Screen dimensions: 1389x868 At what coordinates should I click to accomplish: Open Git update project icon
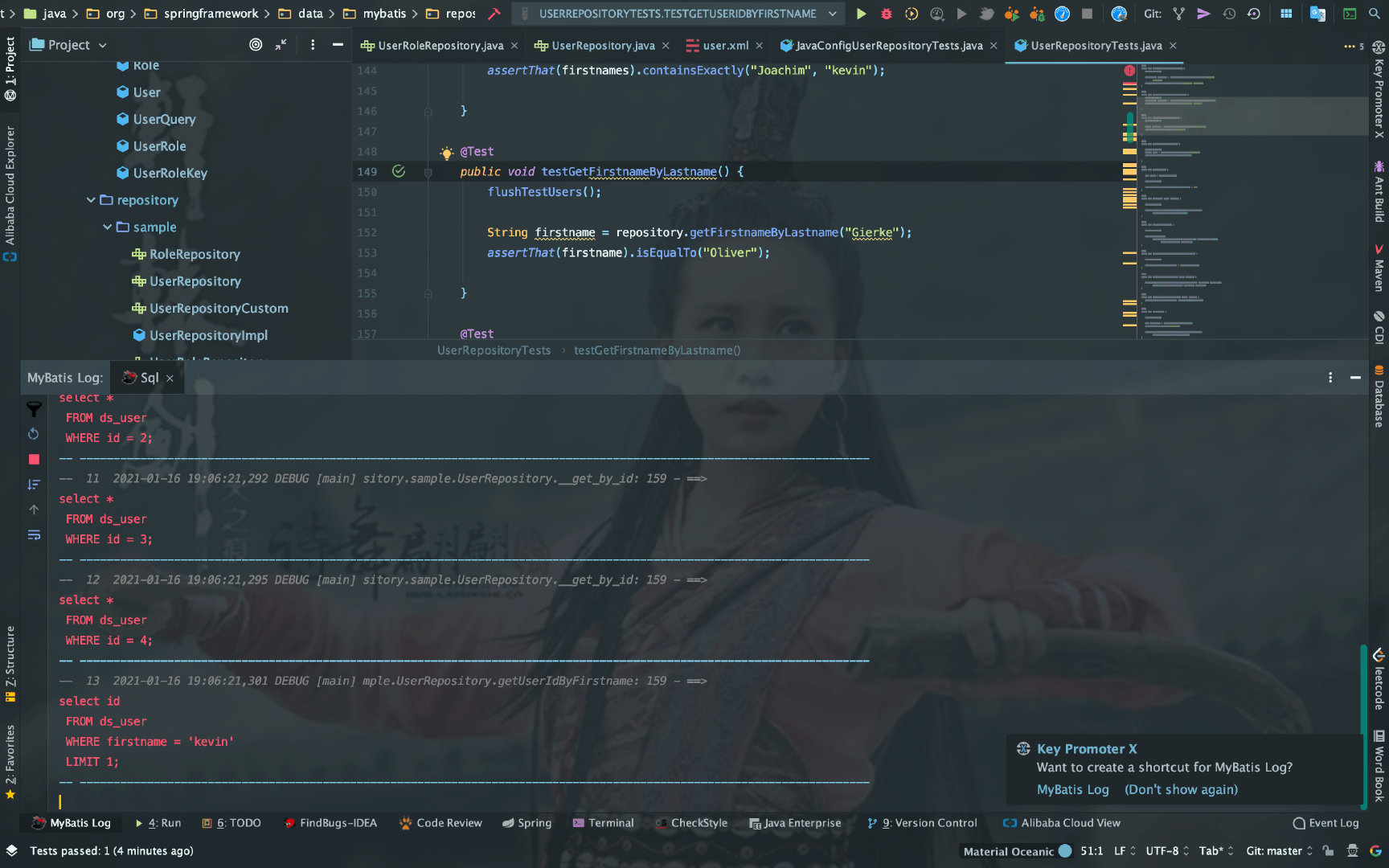(x=1178, y=14)
